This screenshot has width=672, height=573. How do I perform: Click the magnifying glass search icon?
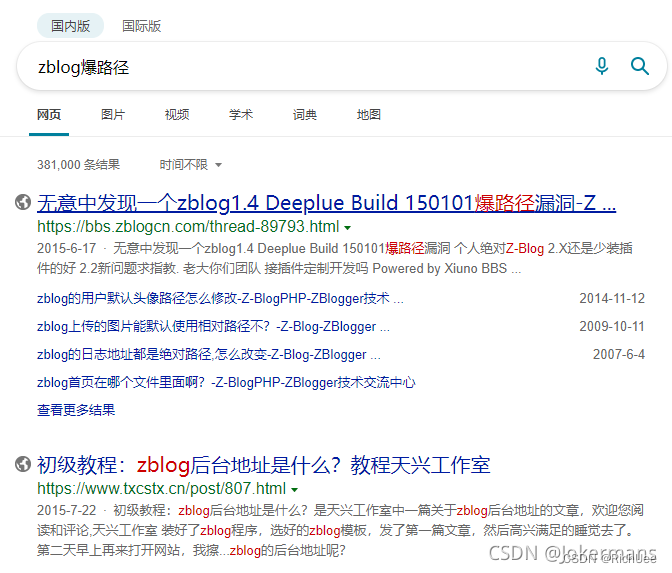point(639,66)
